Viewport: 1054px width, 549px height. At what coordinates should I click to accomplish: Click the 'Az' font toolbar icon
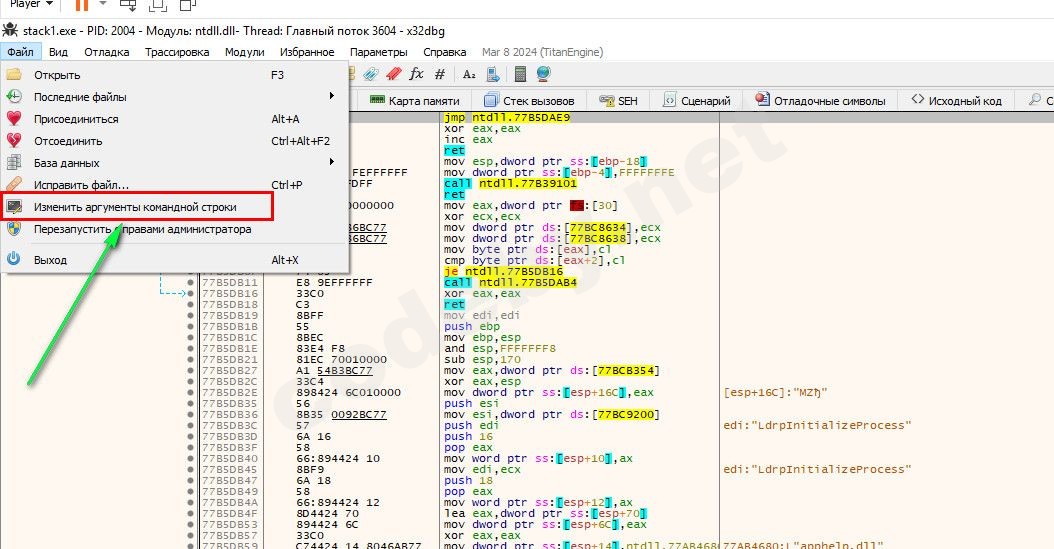[x=469, y=74]
